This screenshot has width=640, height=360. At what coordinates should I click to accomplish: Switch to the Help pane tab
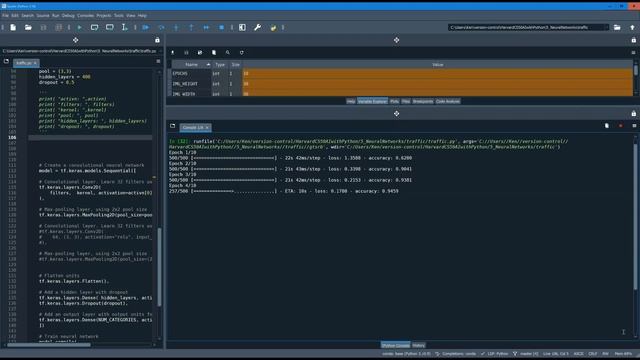pos(351,101)
